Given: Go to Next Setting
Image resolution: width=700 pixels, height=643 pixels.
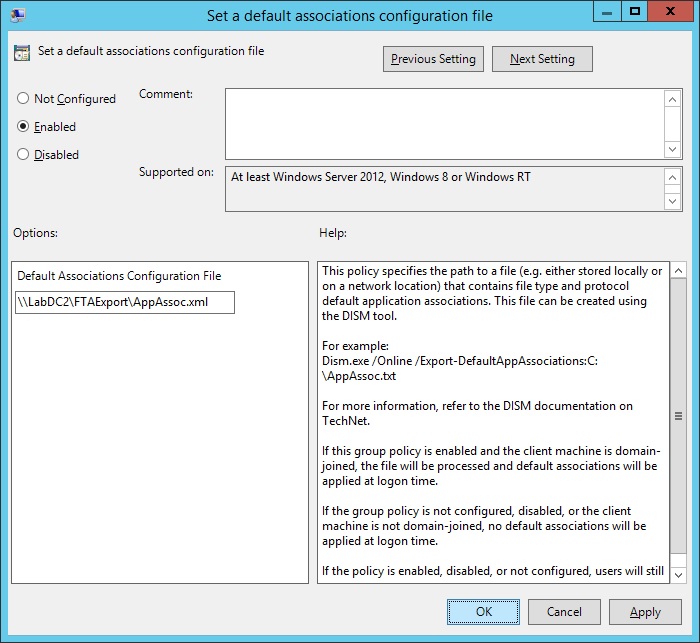Looking at the screenshot, I should point(542,59).
